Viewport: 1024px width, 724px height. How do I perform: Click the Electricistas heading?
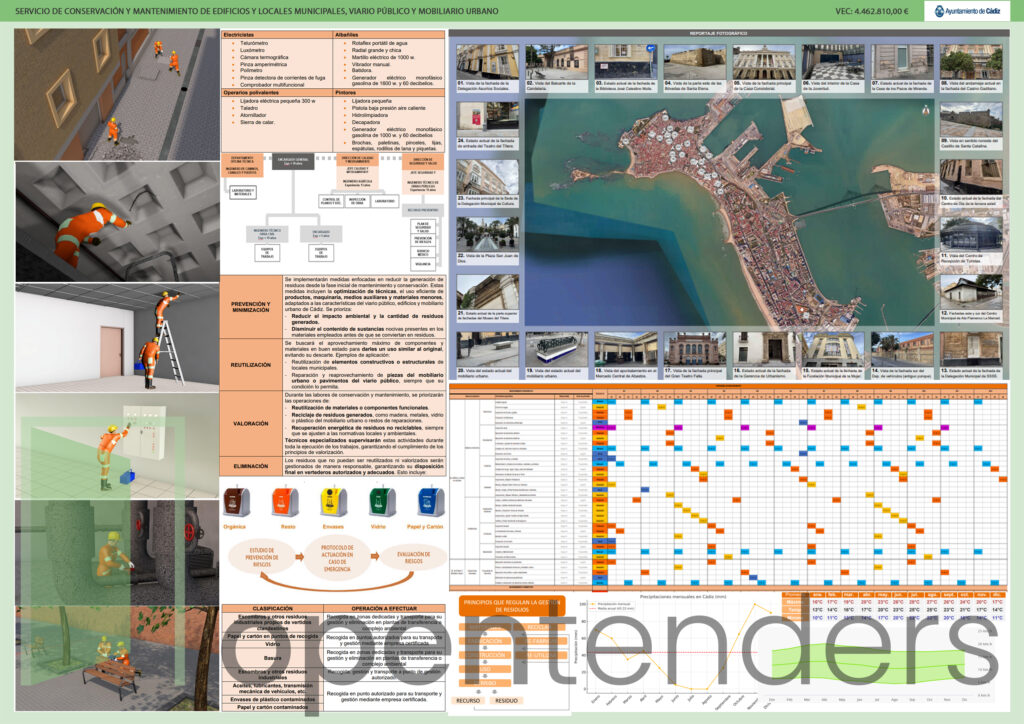click(x=238, y=35)
